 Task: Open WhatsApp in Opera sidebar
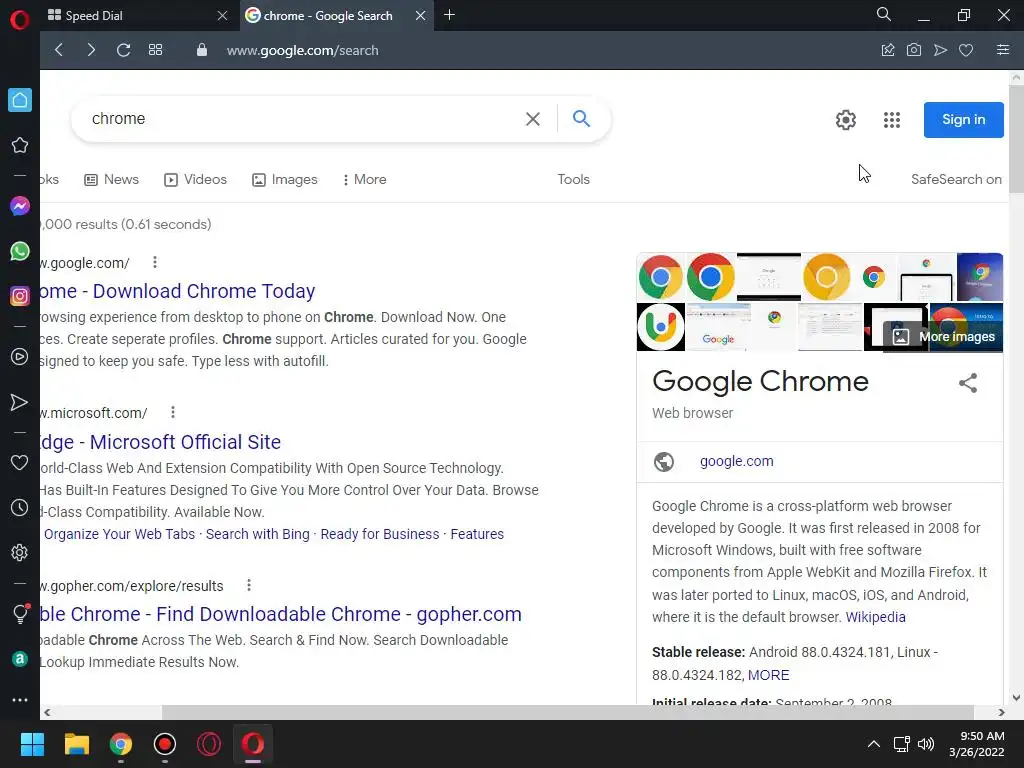point(20,251)
